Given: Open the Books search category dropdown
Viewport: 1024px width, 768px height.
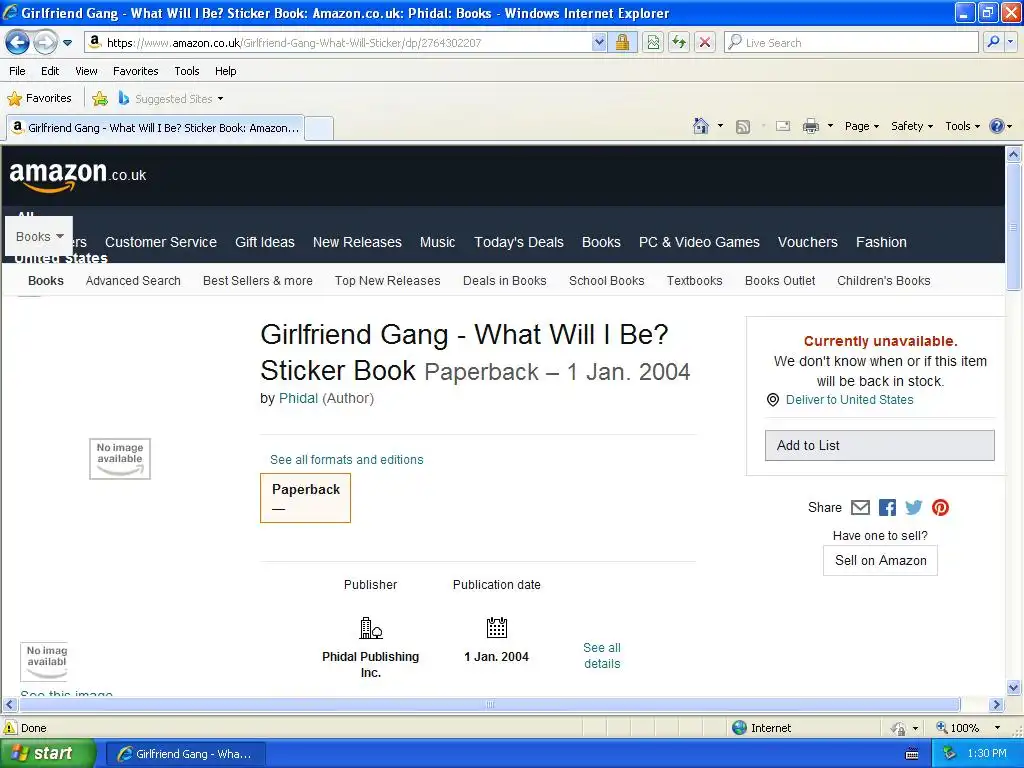Looking at the screenshot, I should click(39, 236).
